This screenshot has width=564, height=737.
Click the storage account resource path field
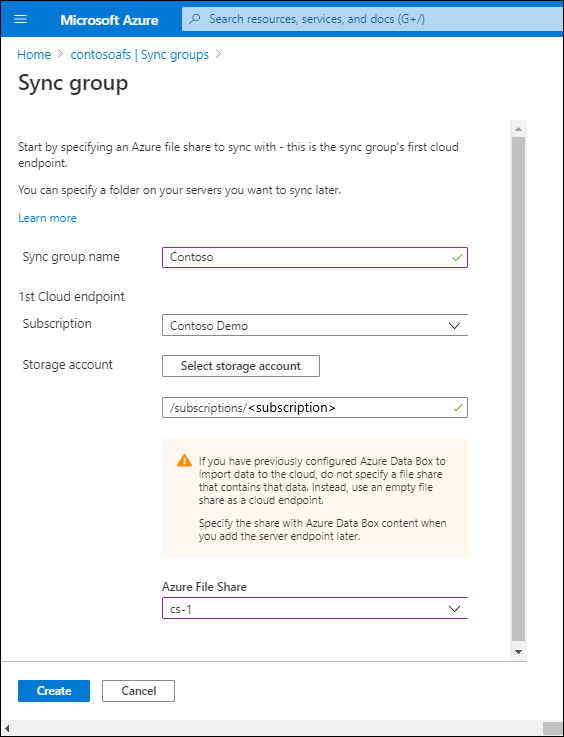click(315, 408)
